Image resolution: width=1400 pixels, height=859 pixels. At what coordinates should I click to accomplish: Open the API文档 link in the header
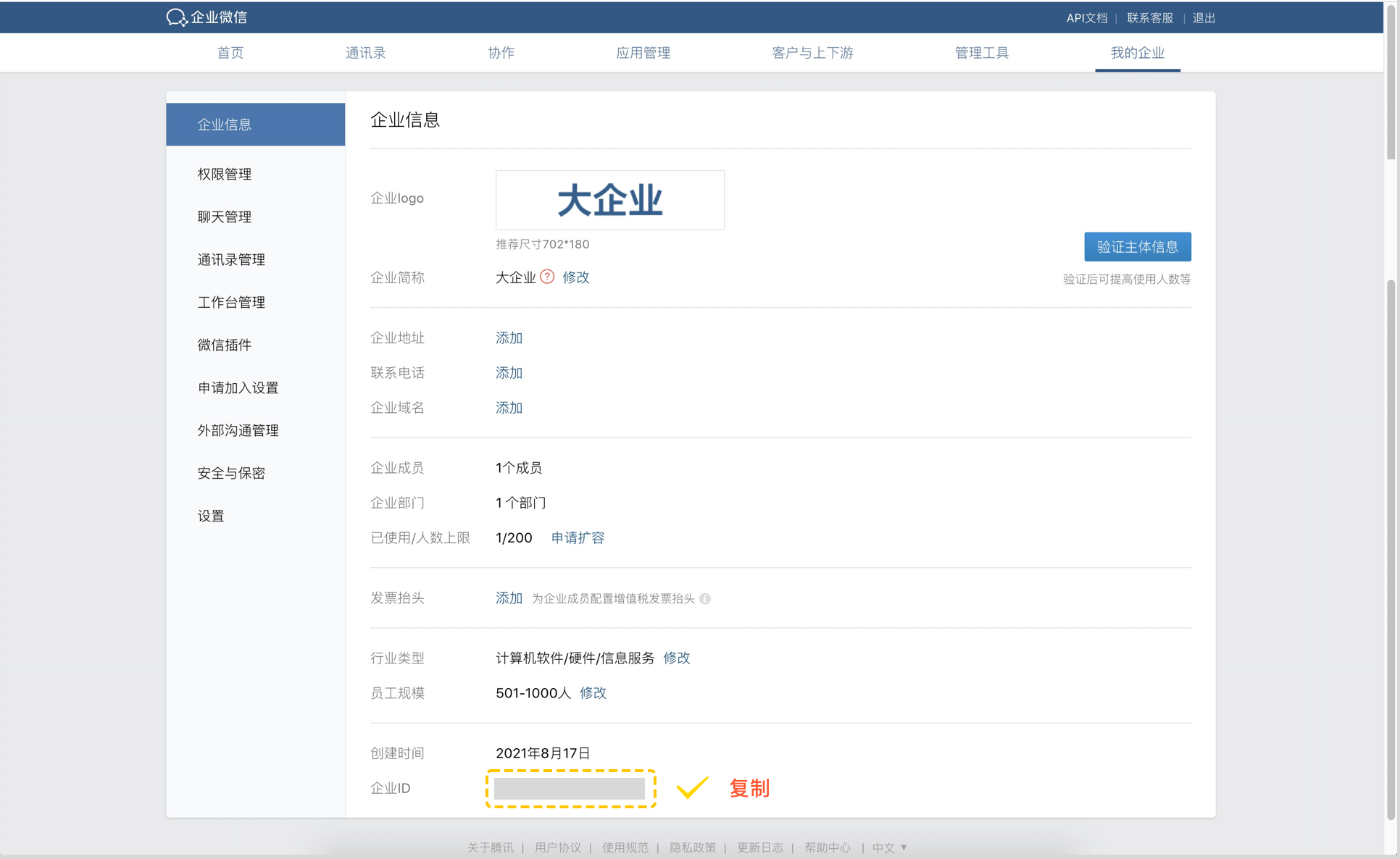click(x=1086, y=18)
